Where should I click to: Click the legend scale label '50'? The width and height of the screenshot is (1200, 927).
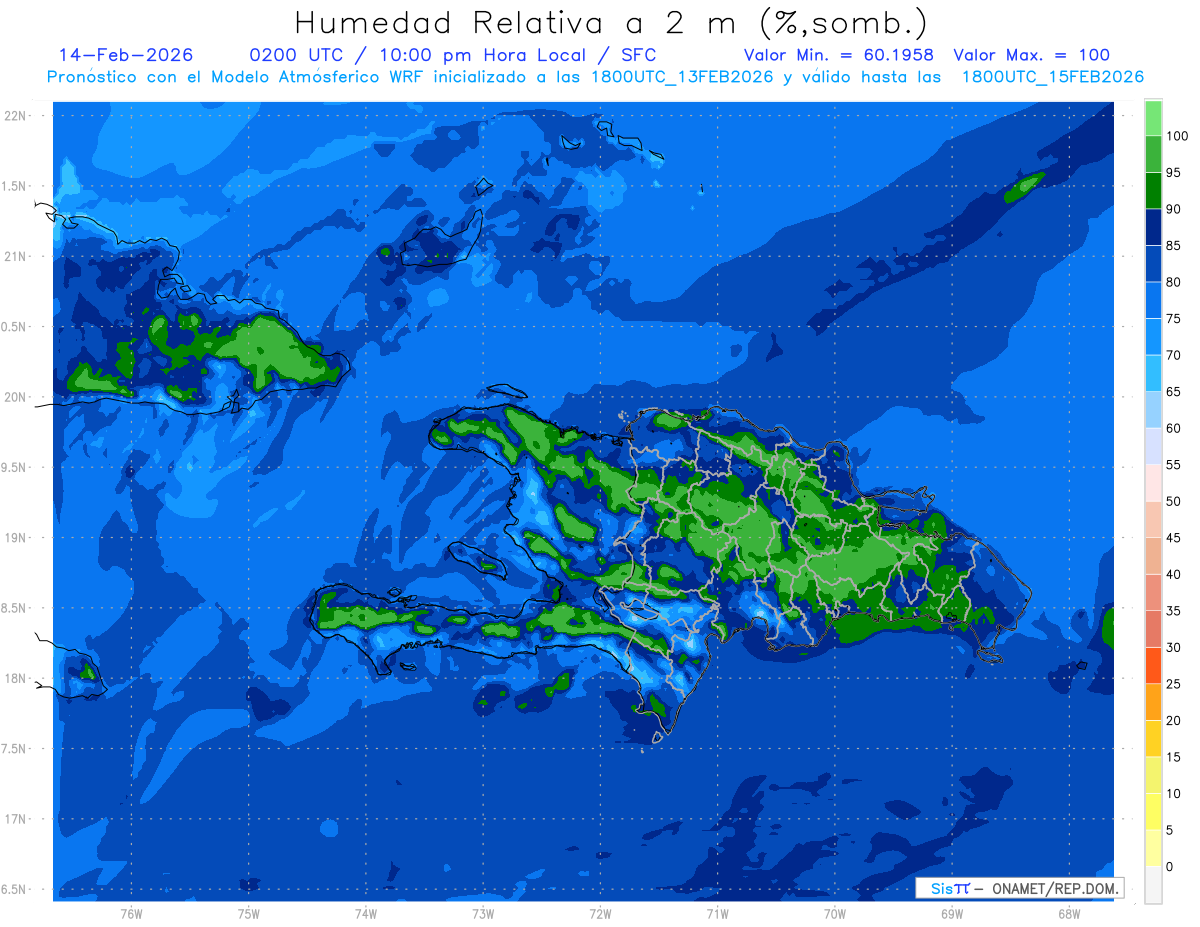1173,501
